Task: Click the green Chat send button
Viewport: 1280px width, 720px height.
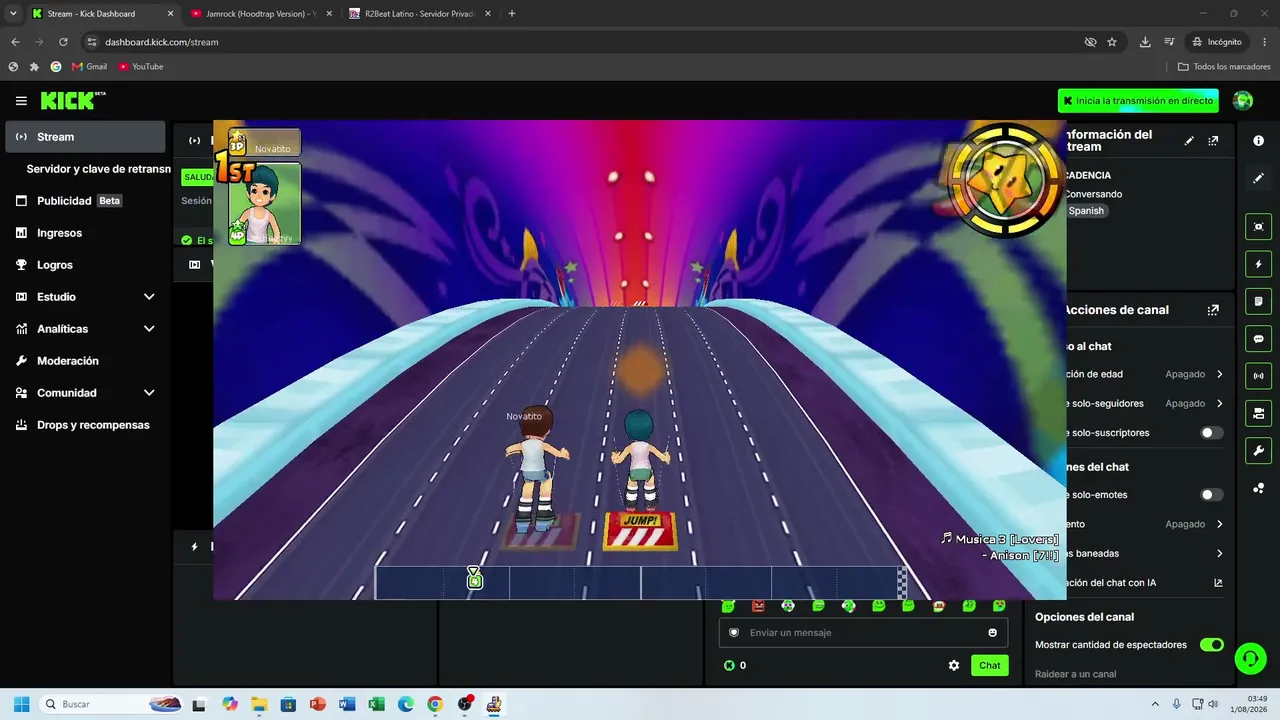Action: (989, 665)
